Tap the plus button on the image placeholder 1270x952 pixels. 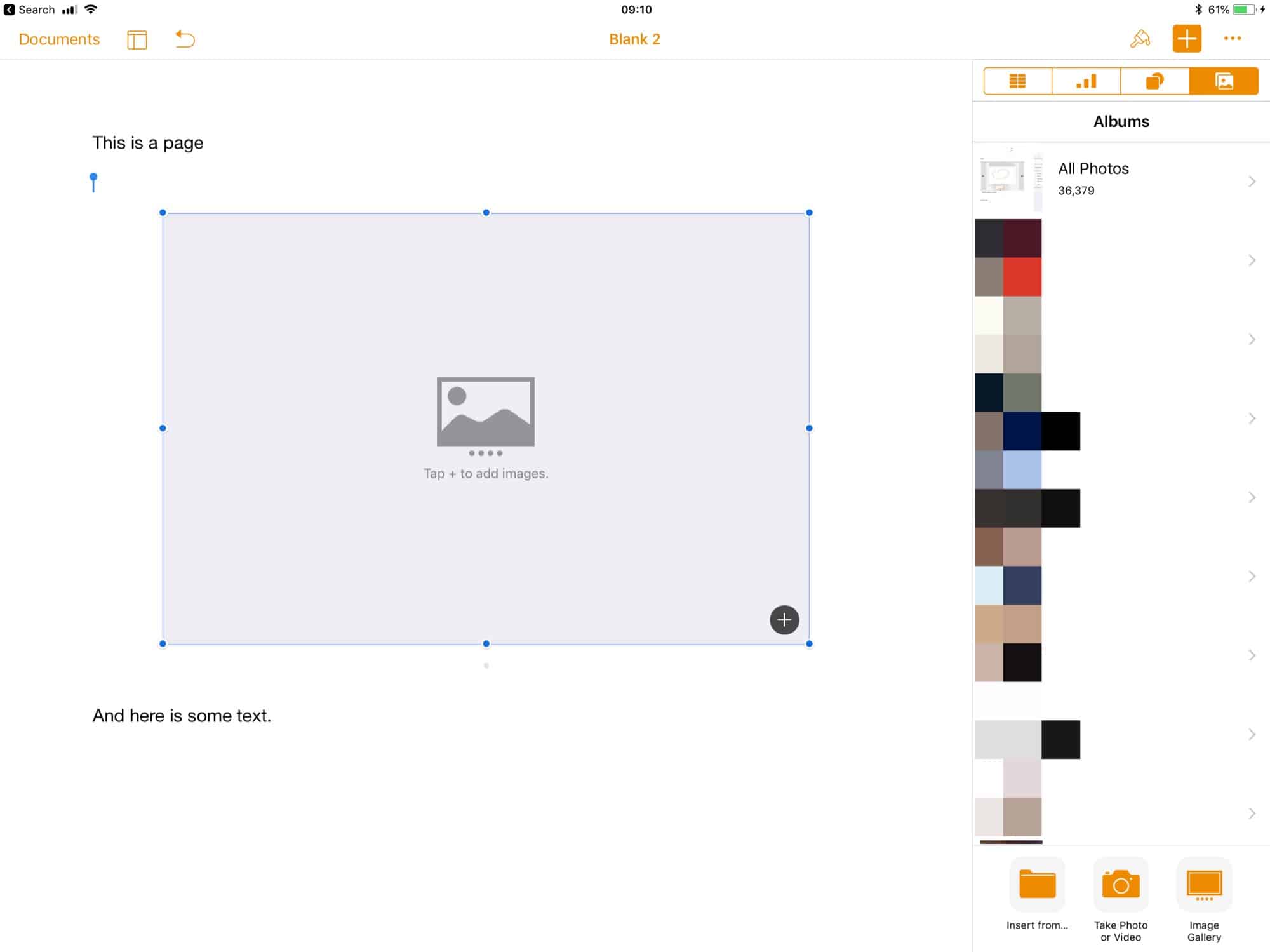(x=784, y=620)
